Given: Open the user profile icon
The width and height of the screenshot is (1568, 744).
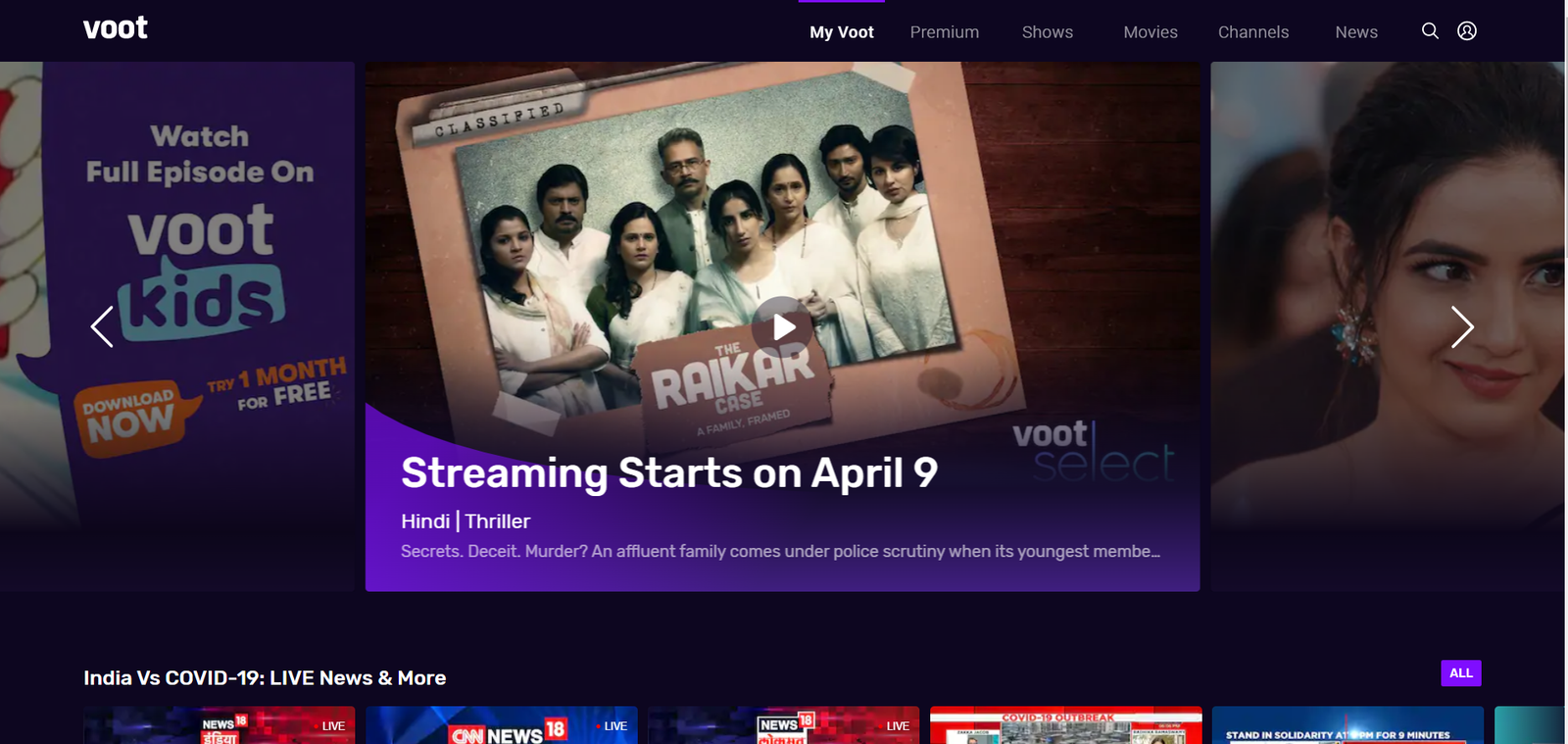Looking at the screenshot, I should (1467, 31).
